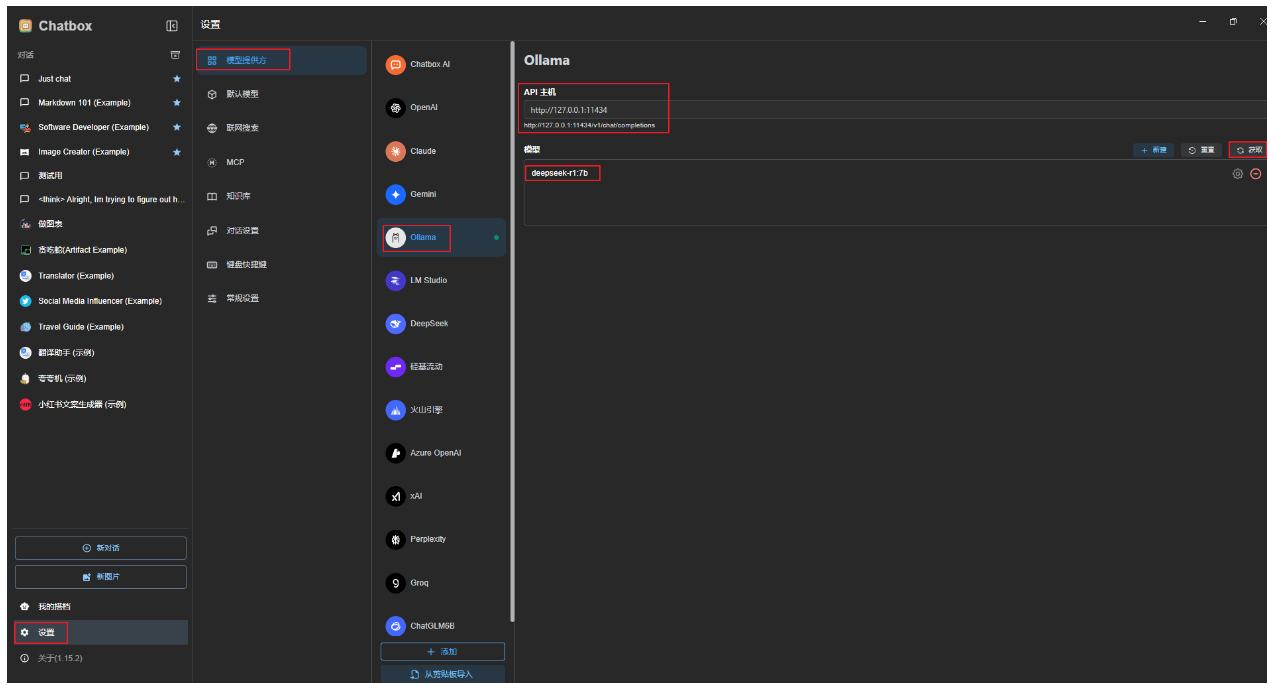This screenshot has width=1271, height=689.
Task: Open the 贪吃蛇(Artifact Example) conversation
Action: tap(100, 250)
